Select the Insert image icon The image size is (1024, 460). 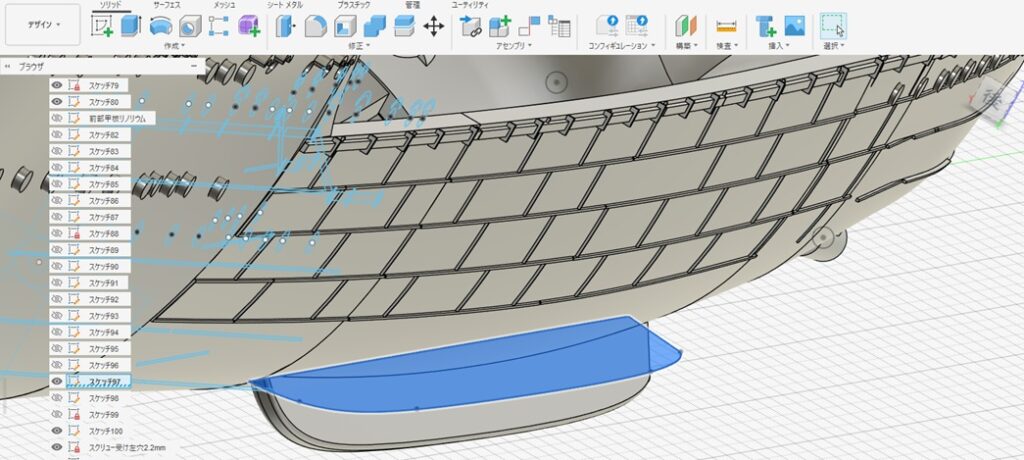795,26
